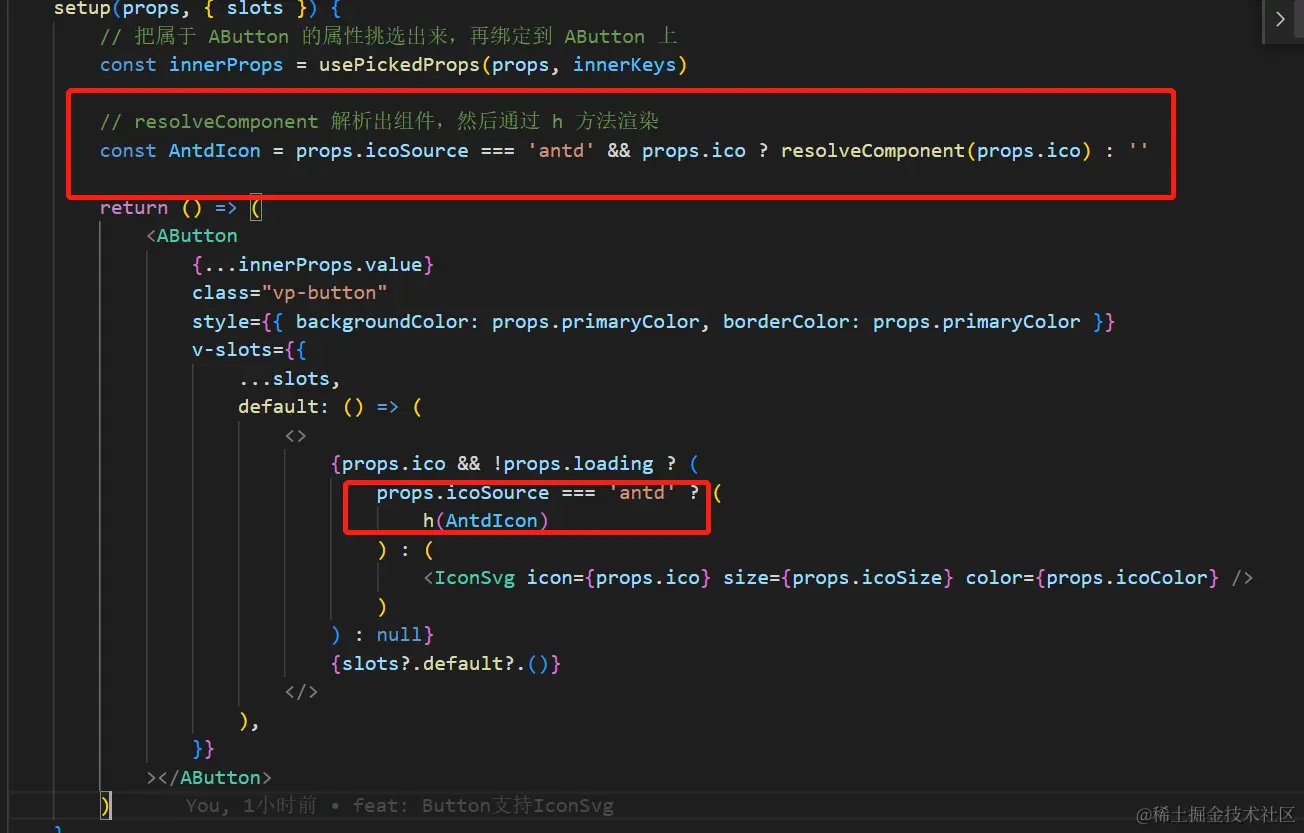This screenshot has width=1304, height=833.
Task: Click the '!props.loading' condition
Action: point(572,464)
